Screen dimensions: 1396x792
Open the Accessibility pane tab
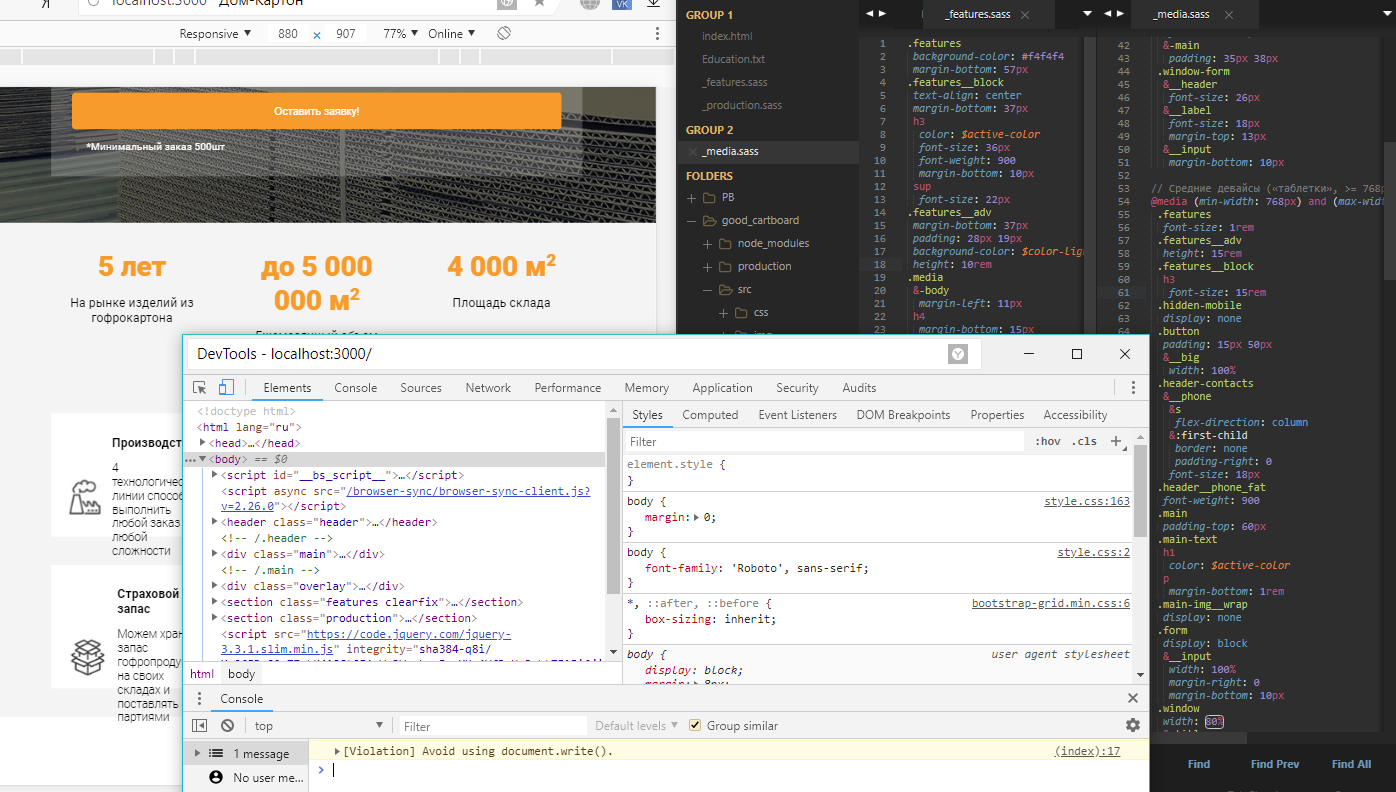tap(1075, 415)
